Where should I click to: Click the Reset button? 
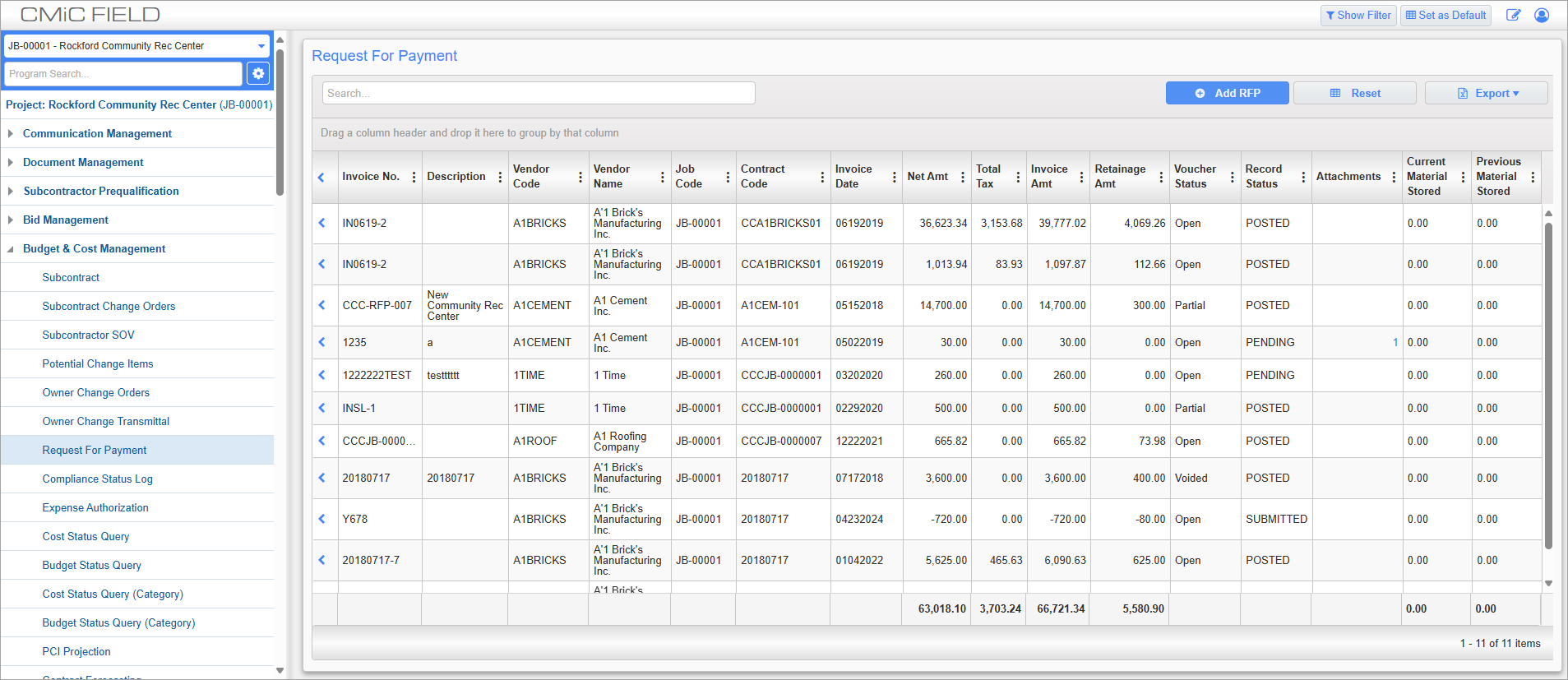(x=1355, y=93)
